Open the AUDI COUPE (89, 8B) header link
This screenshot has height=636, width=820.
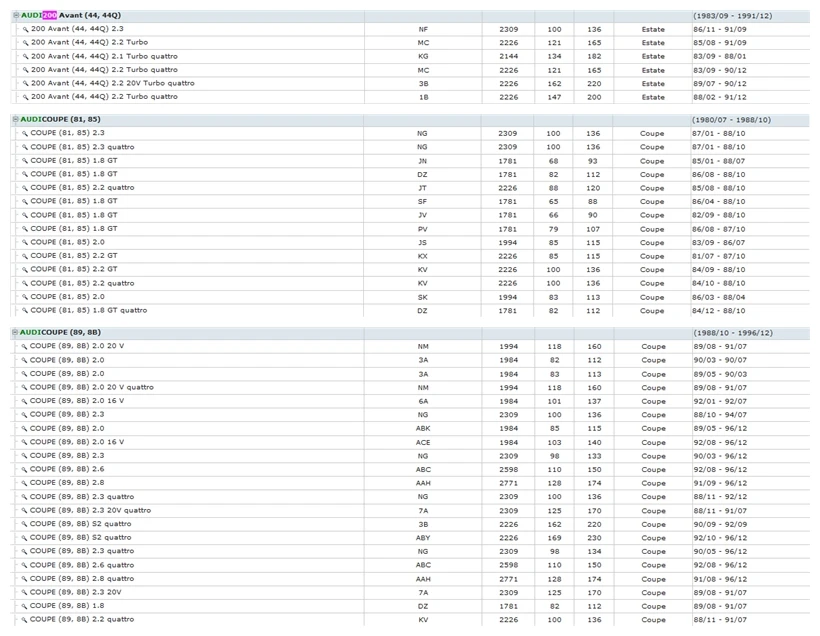[x=60, y=333]
